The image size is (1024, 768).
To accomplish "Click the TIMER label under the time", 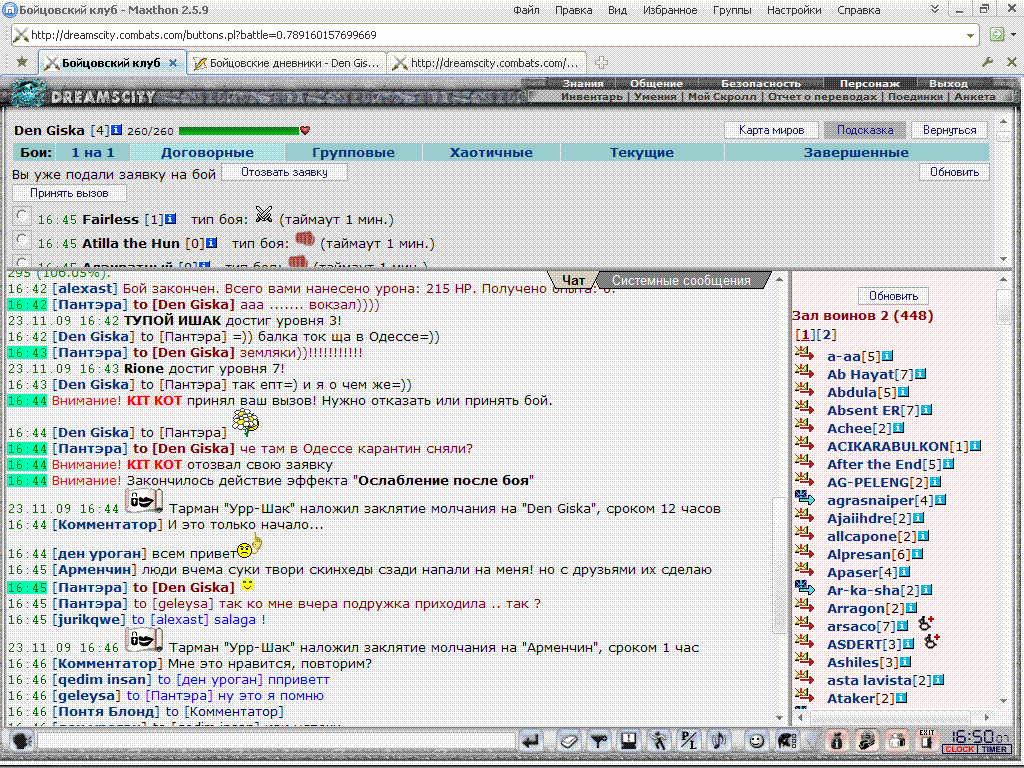I will [x=995, y=749].
